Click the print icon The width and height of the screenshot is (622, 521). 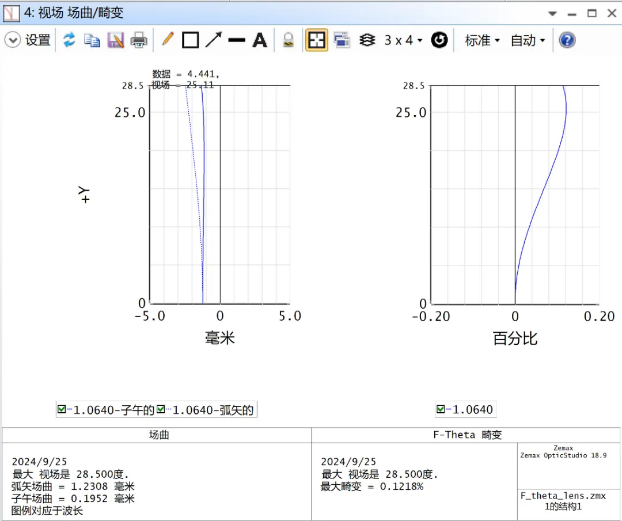139,41
